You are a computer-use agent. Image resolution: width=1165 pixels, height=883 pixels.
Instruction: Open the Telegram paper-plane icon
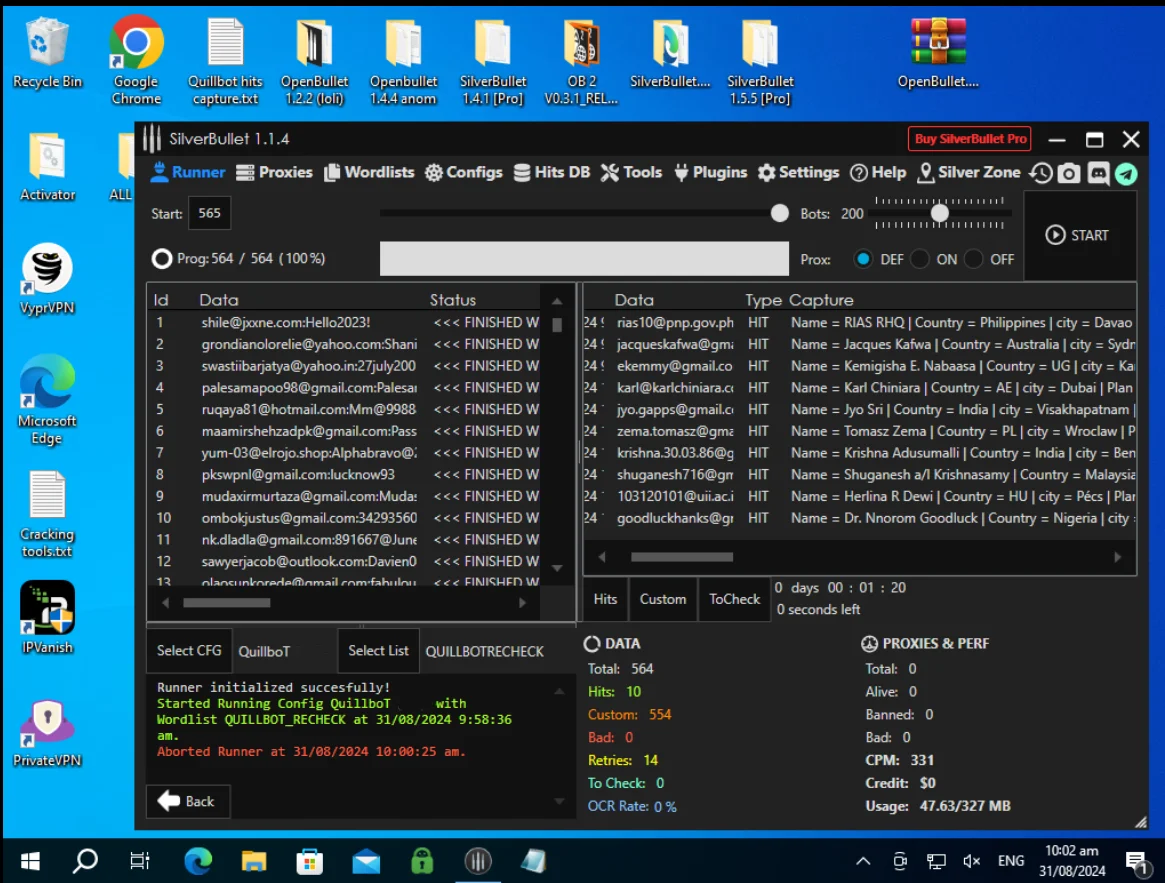(1126, 173)
